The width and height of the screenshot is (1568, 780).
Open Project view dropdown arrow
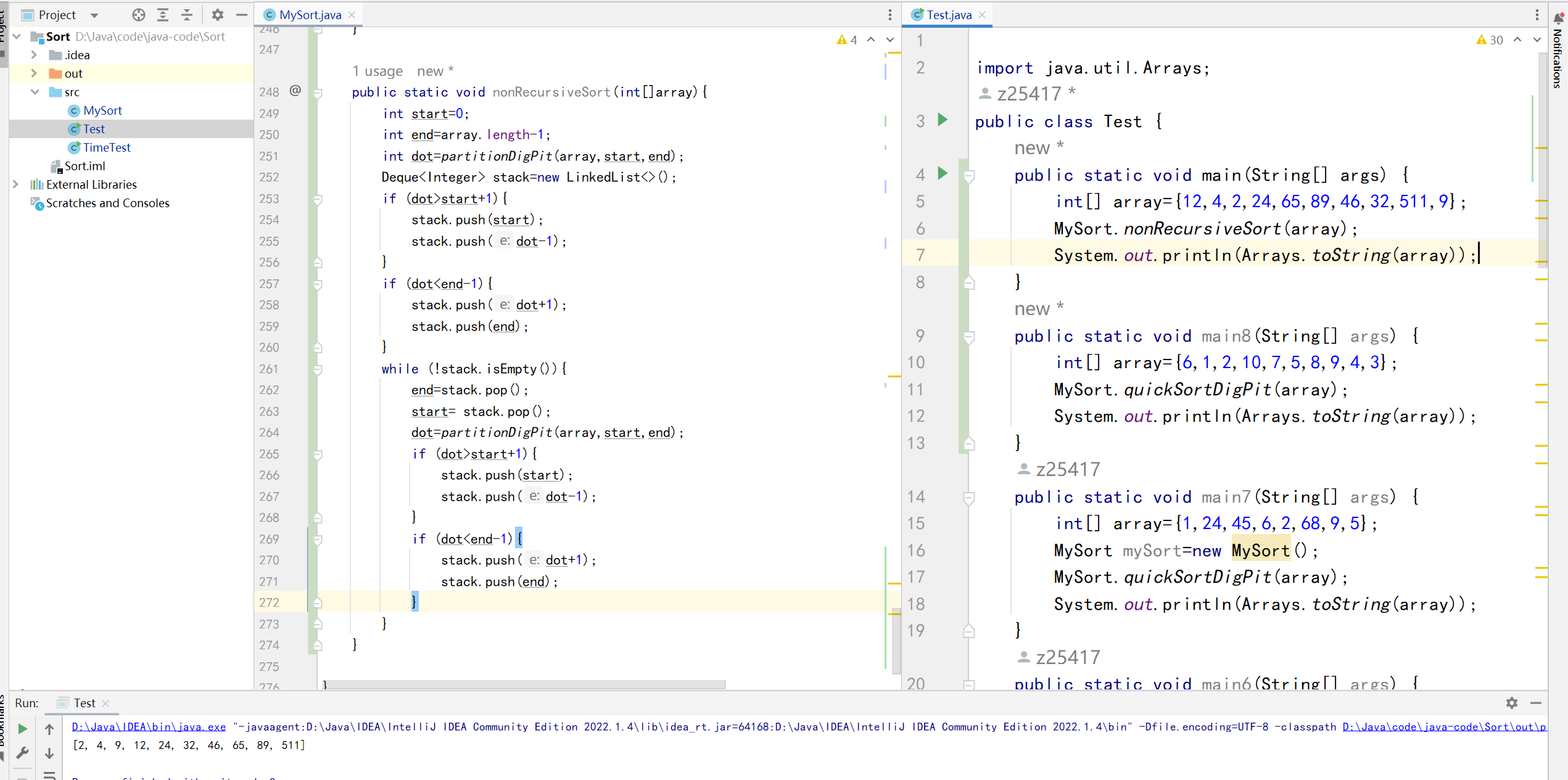coord(94,15)
